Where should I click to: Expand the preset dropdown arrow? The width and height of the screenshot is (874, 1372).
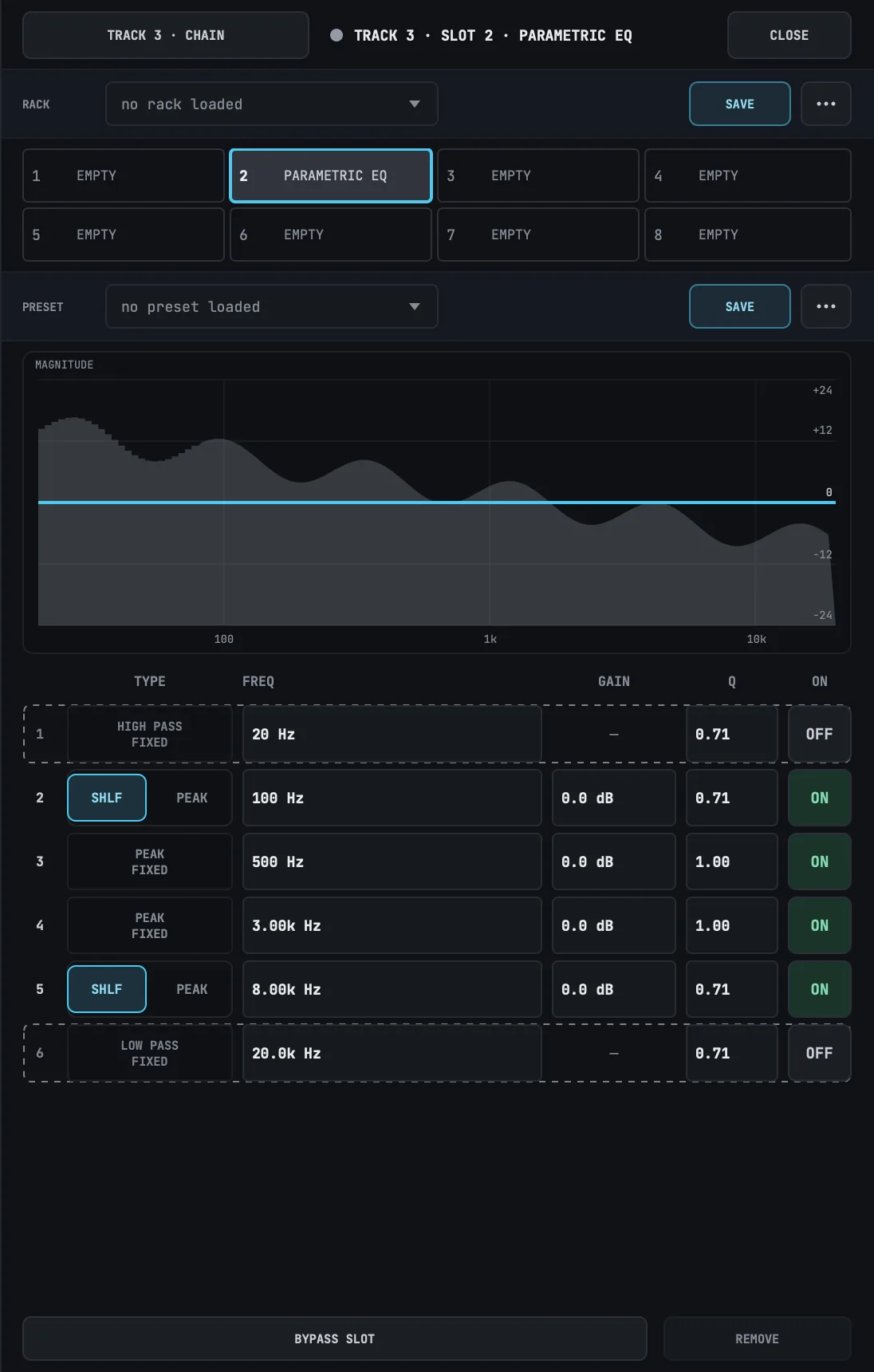pos(414,306)
